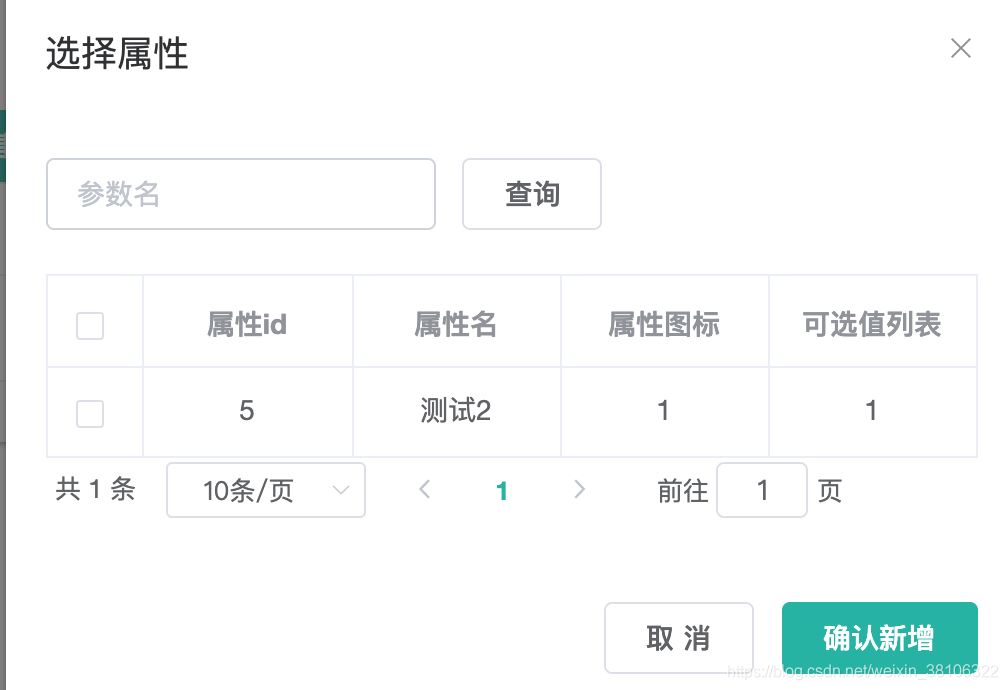Select the table row for 测试2
The width and height of the screenshot is (1008, 690).
[x=456, y=411]
